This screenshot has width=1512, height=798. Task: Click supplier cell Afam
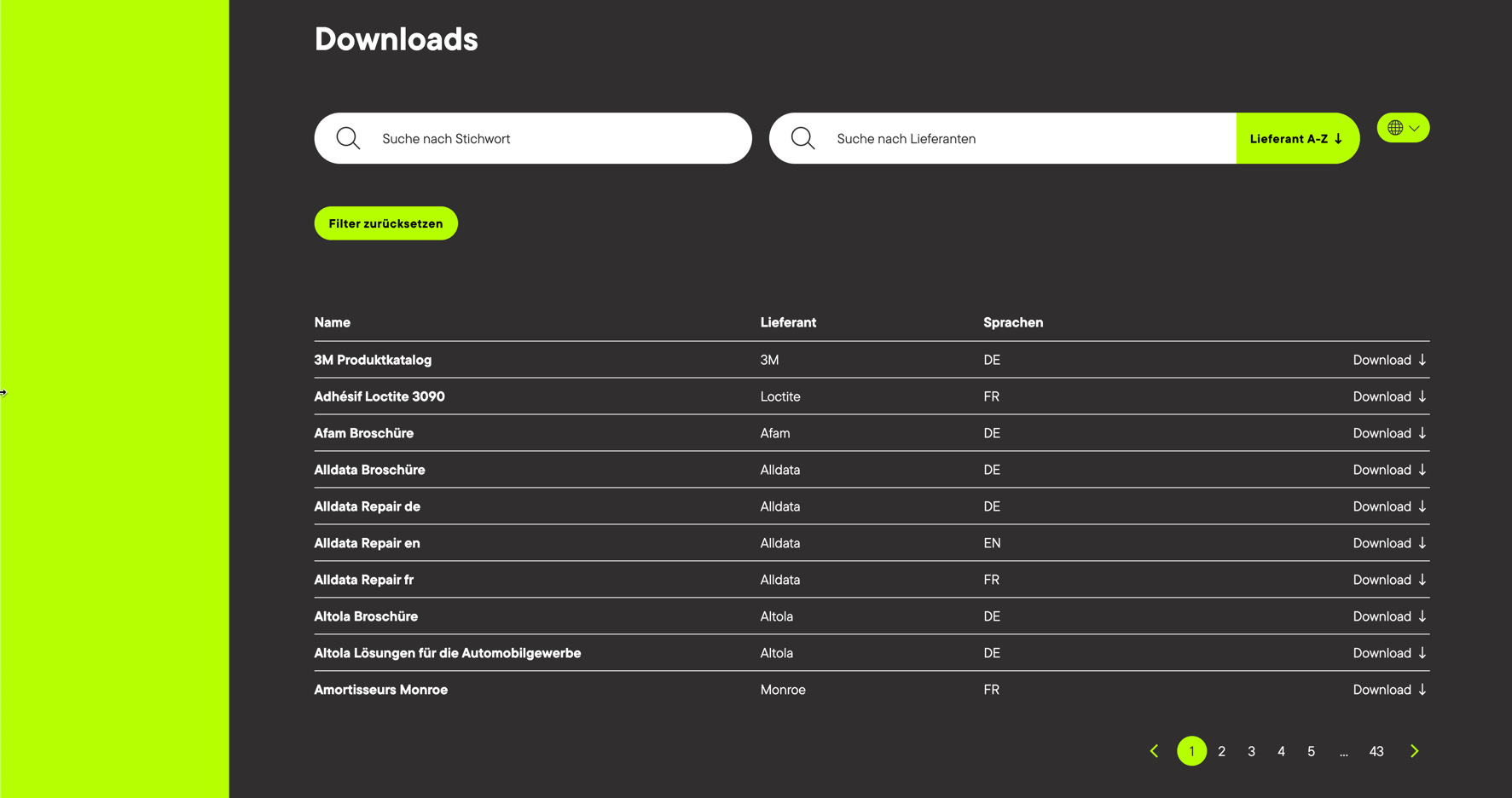pyautogui.click(x=775, y=433)
